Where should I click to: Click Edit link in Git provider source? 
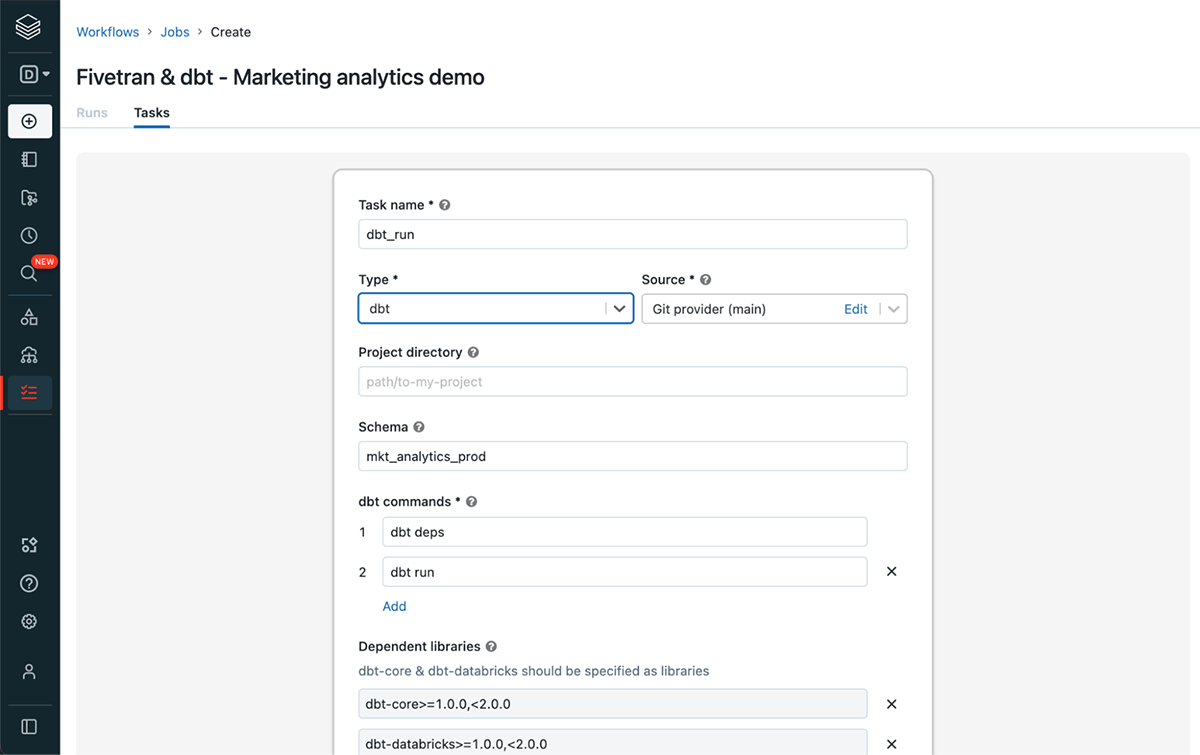pos(855,310)
